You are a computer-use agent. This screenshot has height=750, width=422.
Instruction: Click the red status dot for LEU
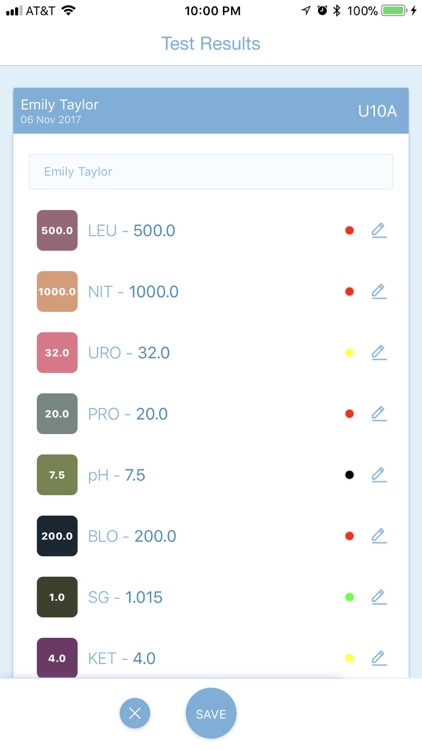pos(350,231)
